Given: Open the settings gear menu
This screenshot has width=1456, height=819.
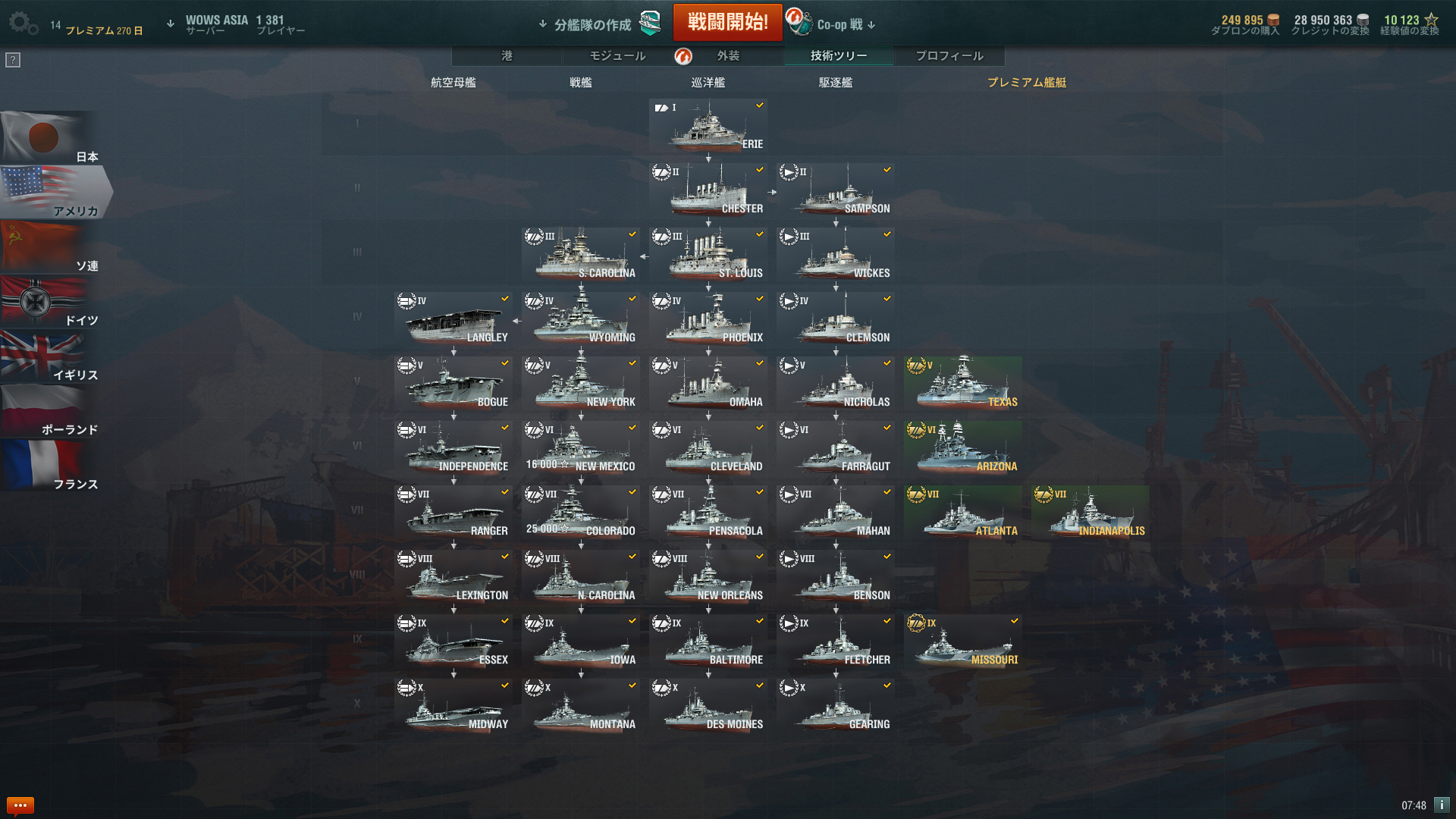Looking at the screenshot, I should point(23,23).
